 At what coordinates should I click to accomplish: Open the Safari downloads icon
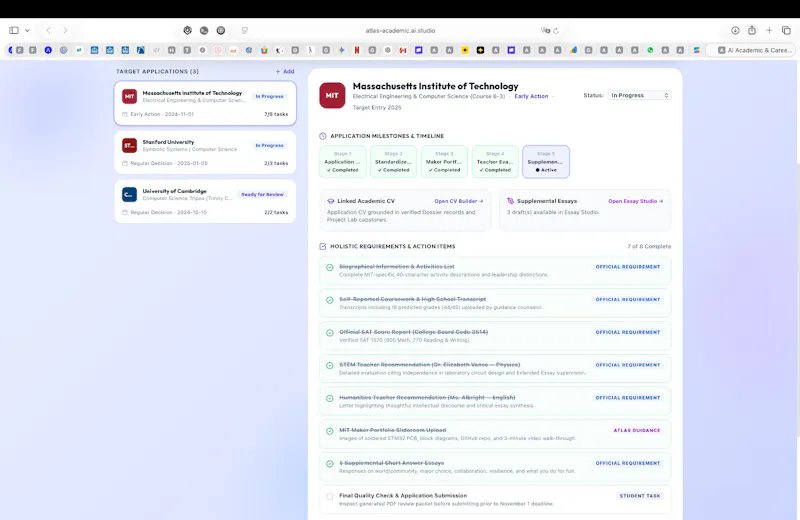click(x=735, y=31)
